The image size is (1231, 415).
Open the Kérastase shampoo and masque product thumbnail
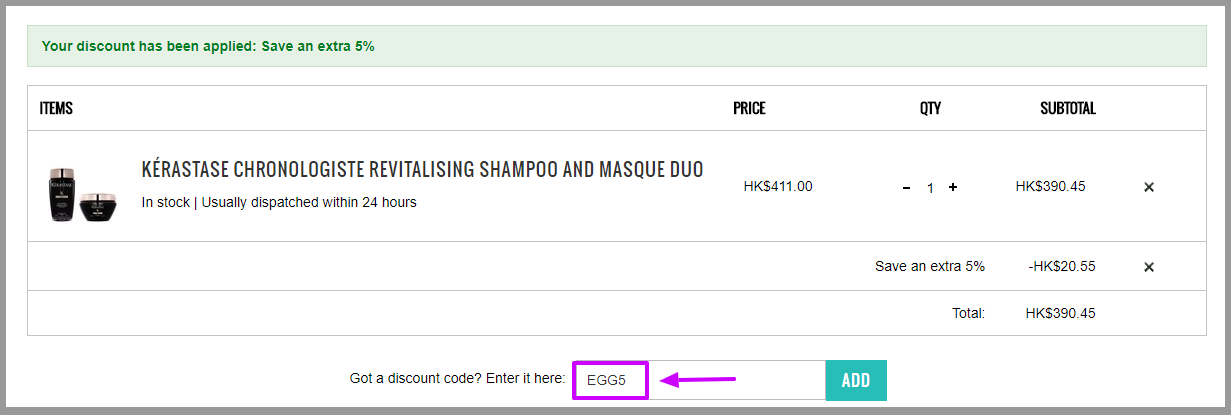[x=81, y=193]
